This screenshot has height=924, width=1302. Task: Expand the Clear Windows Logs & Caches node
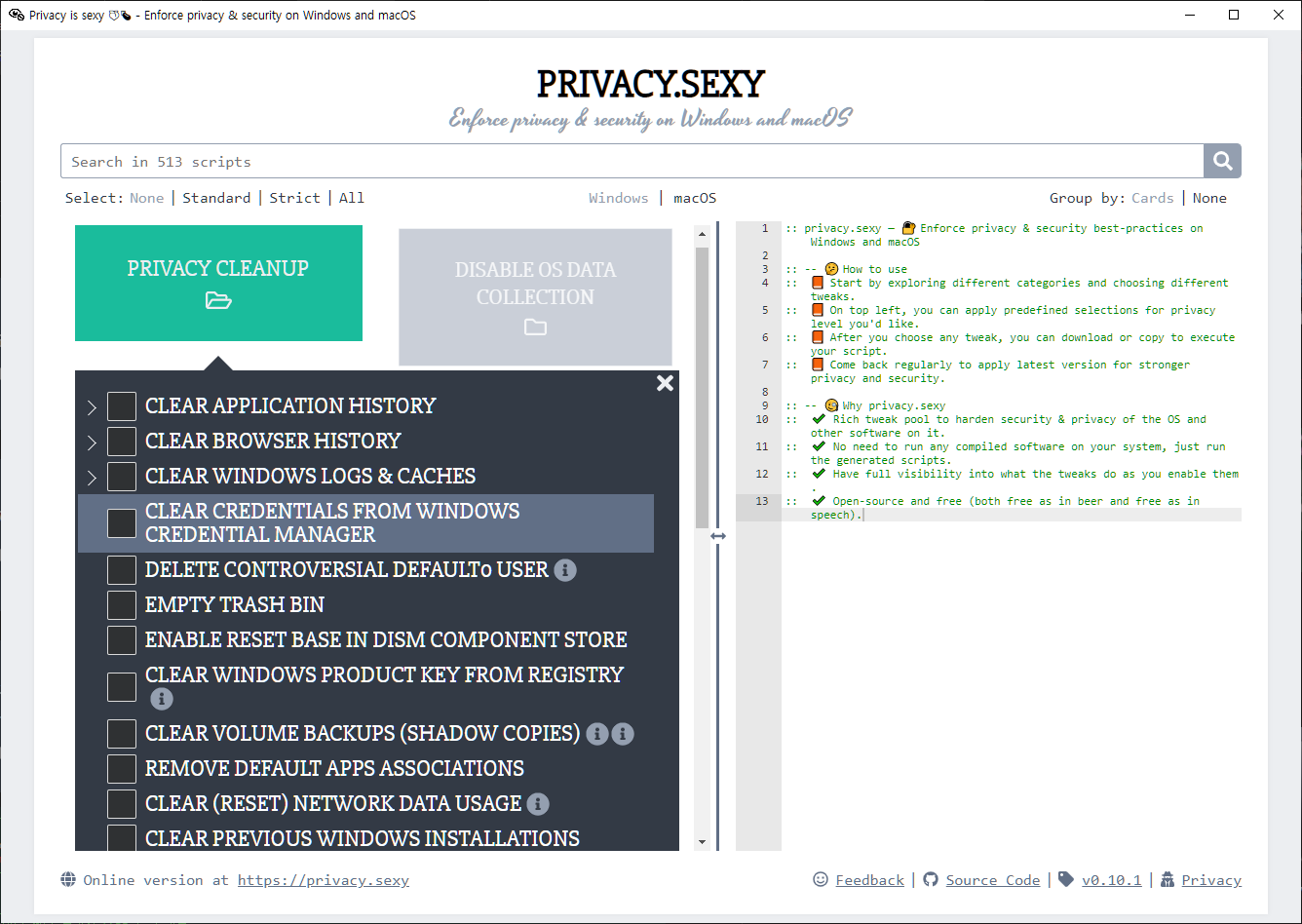[92, 478]
